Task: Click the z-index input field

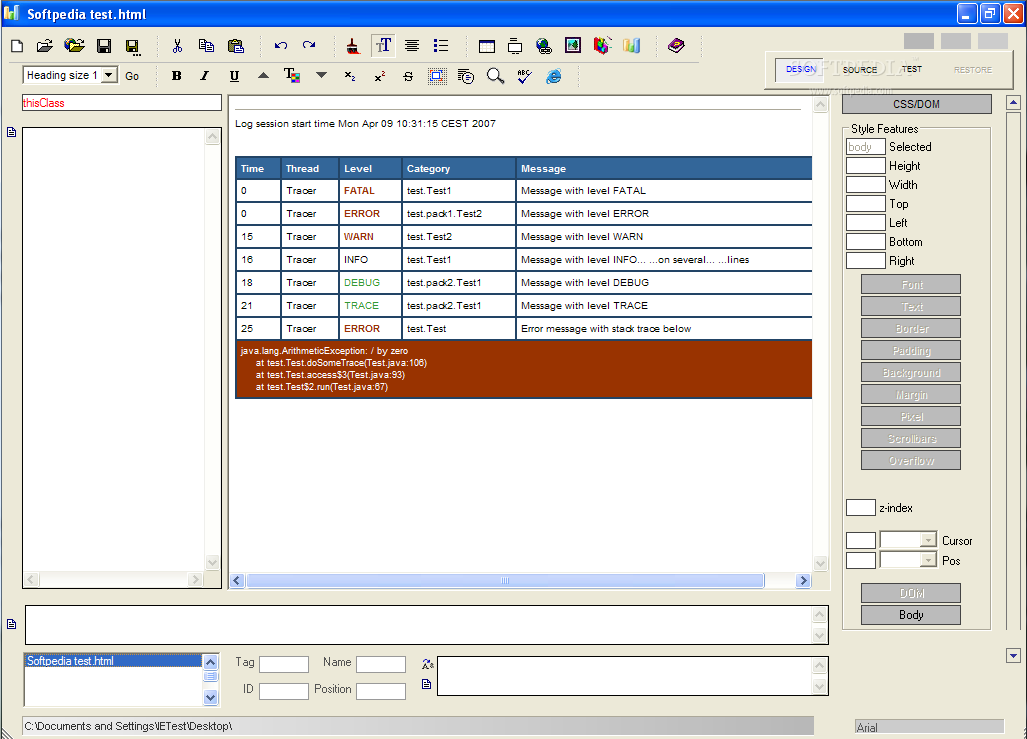Action: [x=860, y=508]
